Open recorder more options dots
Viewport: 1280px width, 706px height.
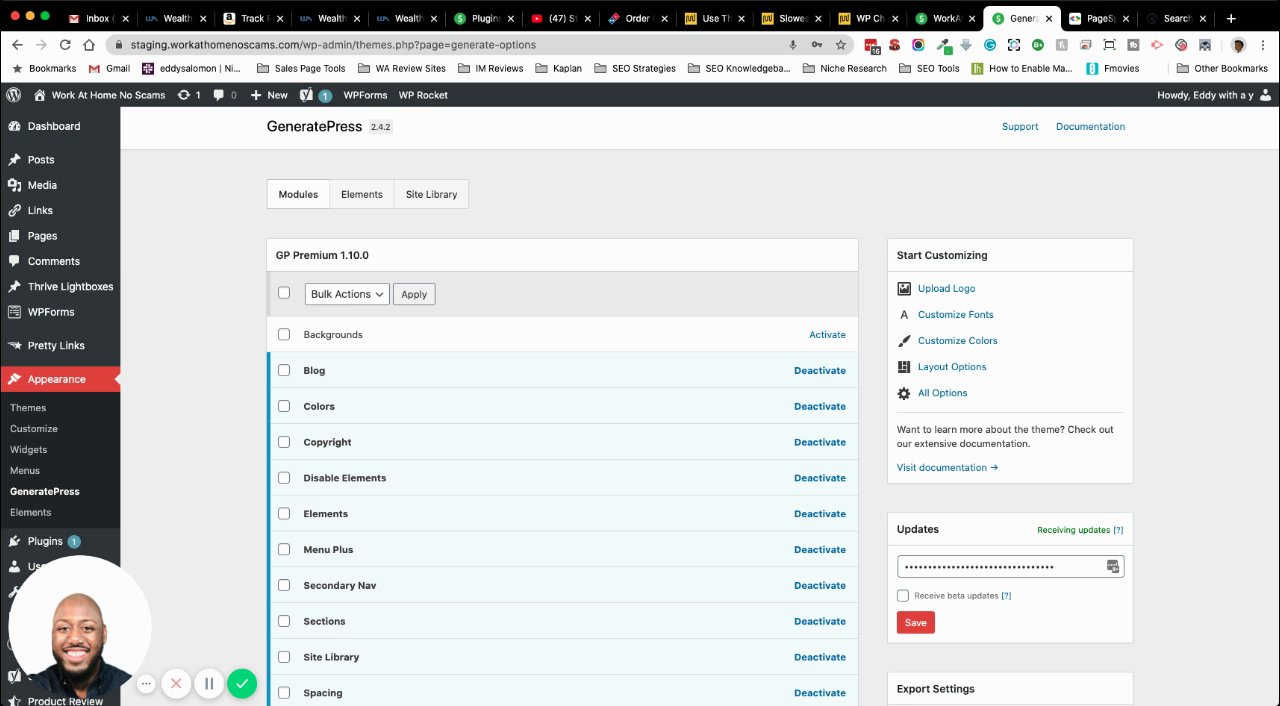[x=146, y=684]
